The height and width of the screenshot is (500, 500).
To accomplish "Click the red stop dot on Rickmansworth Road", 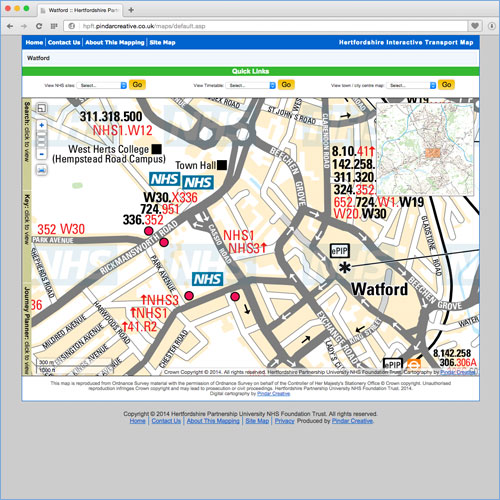I will pos(164,242).
